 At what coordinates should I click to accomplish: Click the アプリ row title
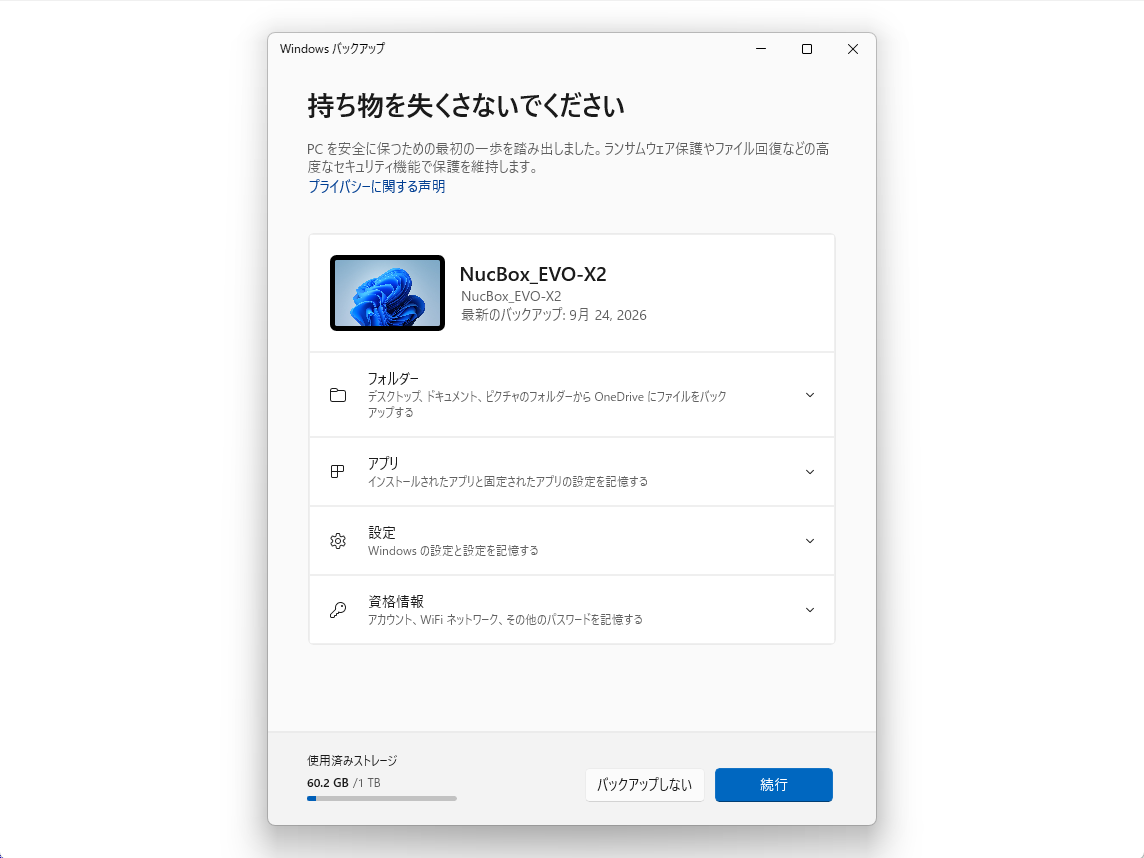point(383,463)
